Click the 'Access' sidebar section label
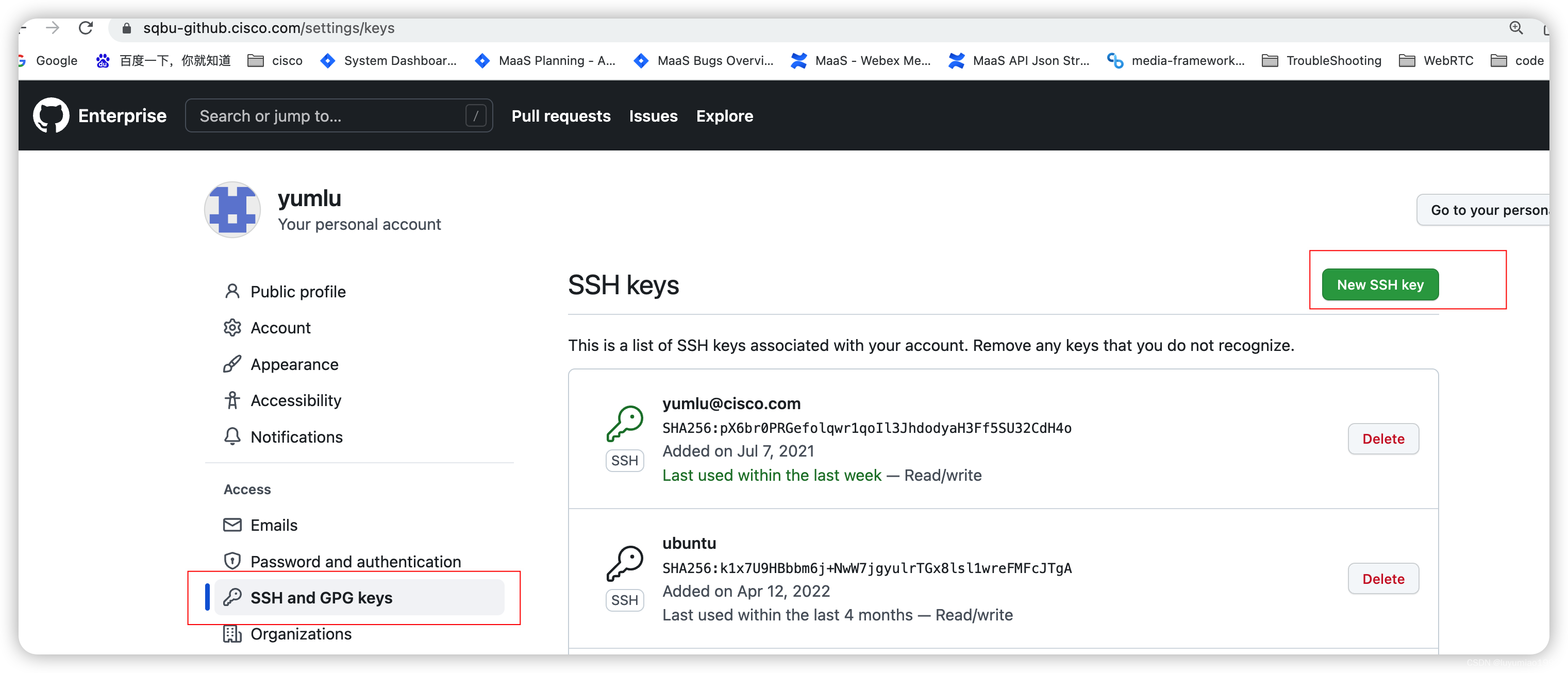The image size is (1568, 673). tap(247, 489)
